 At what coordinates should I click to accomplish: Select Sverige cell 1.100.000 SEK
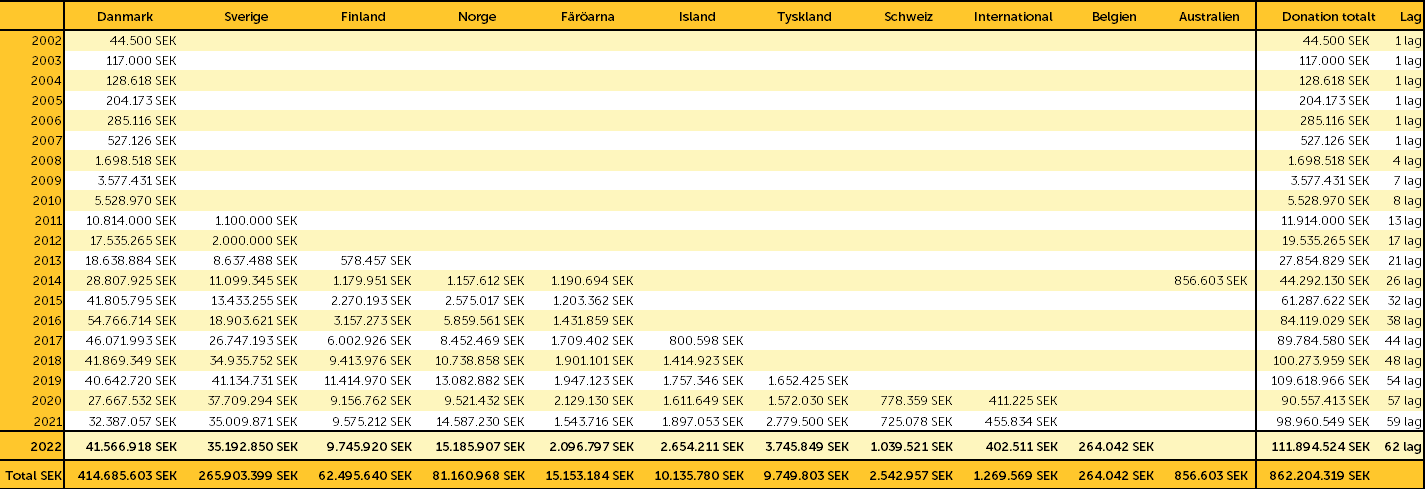click(x=256, y=220)
